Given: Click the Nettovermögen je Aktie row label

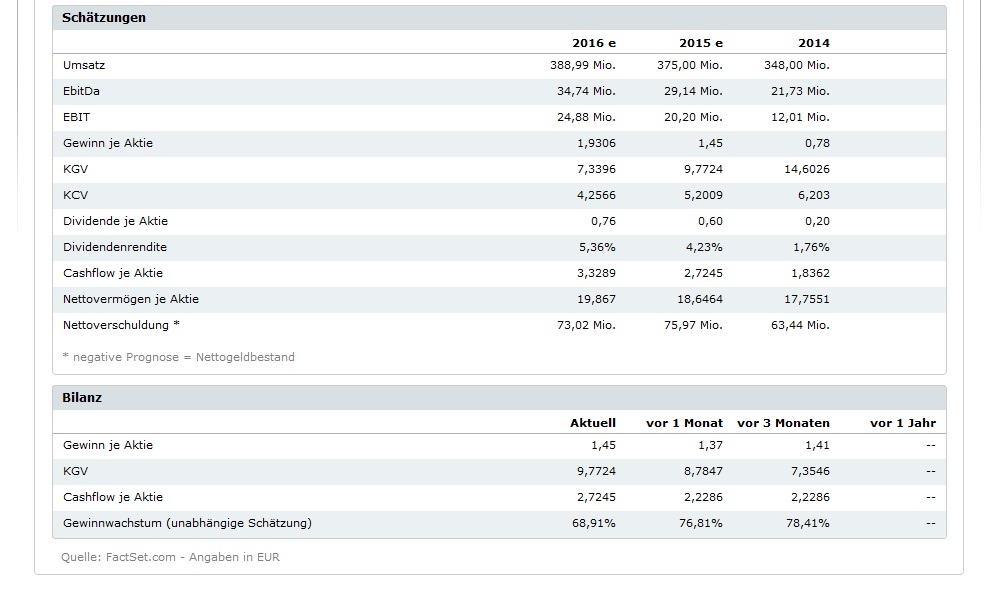Looking at the screenshot, I should click(x=131, y=299).
